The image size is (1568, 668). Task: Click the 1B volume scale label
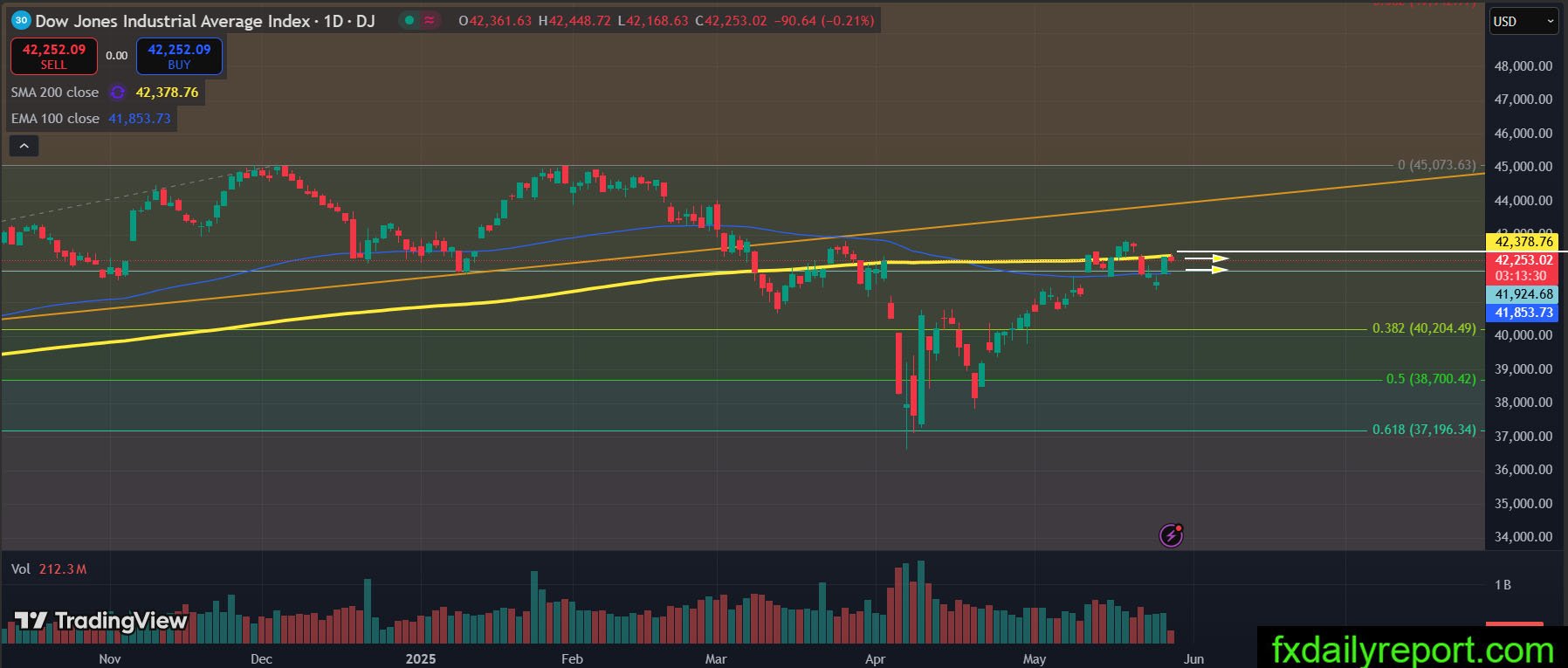coord(1503,585)
